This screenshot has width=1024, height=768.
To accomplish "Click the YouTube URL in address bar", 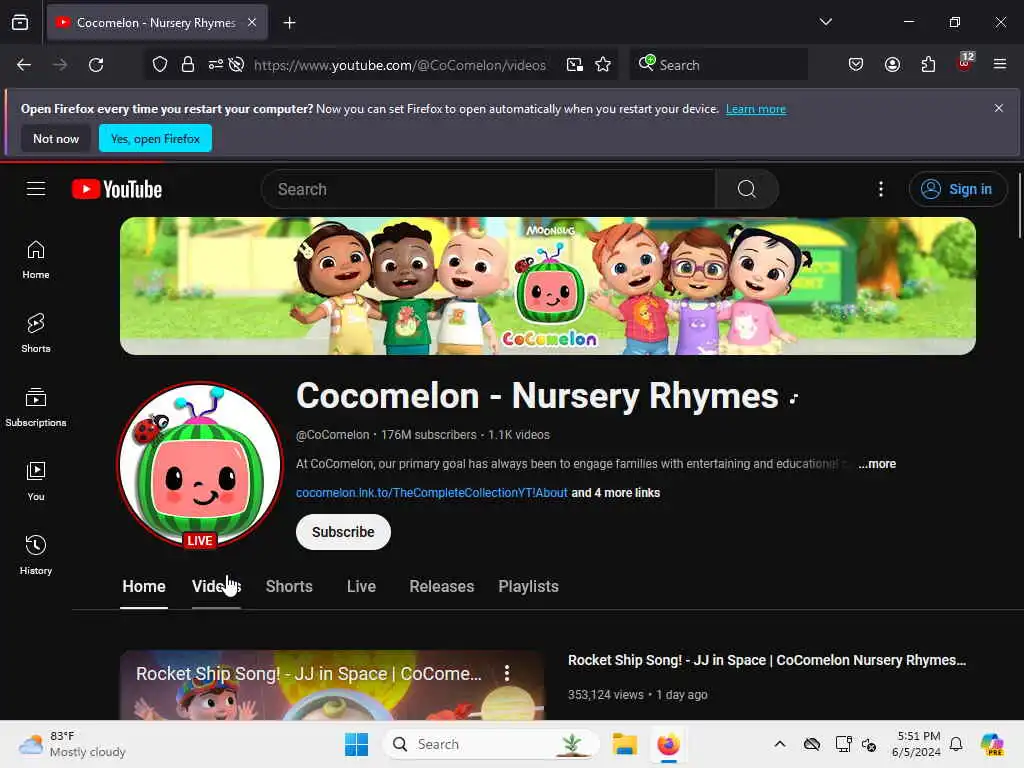I will [400, 65].
